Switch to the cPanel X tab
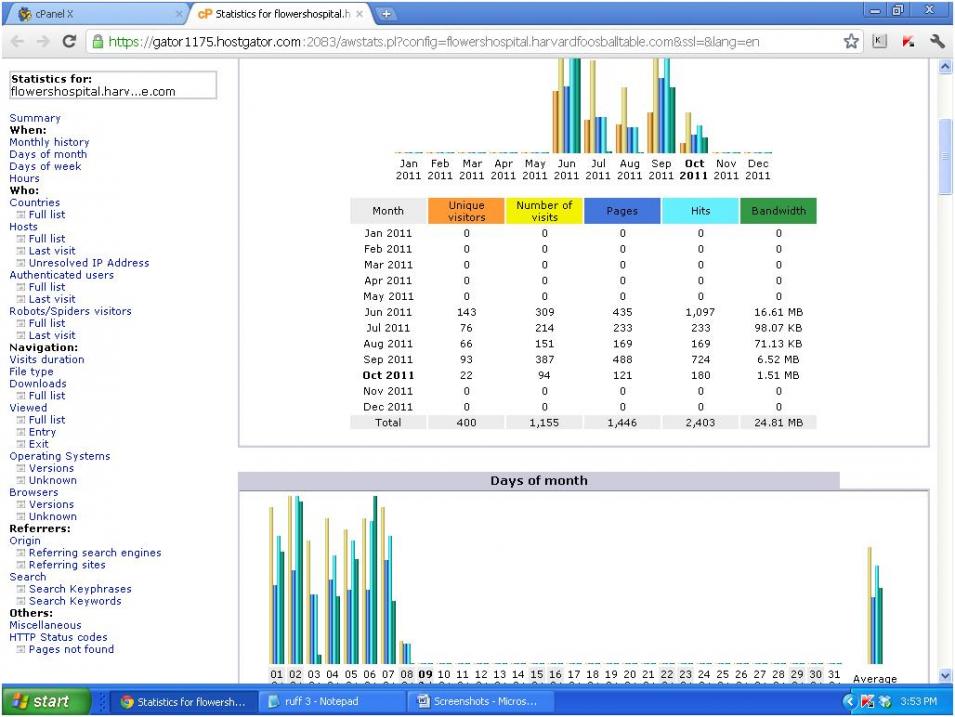955x717 pixels. [x=90, y=14]
